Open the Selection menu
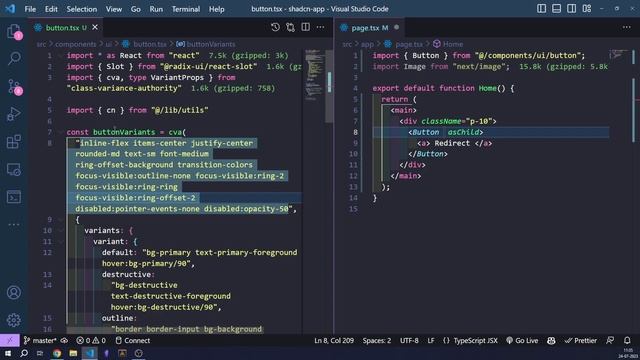Screen dimensions: 640x360 (x=82, y=9)
